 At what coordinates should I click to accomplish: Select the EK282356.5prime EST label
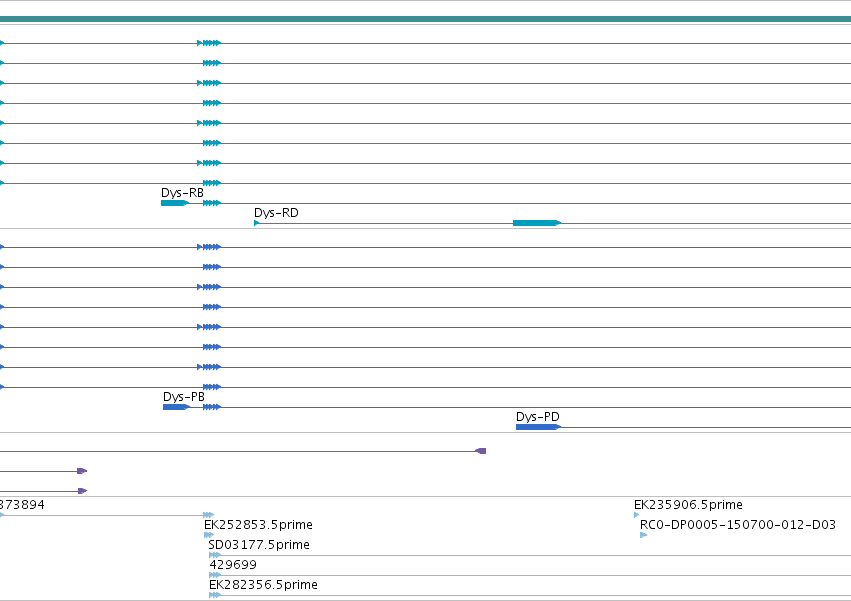click(263, 585)
